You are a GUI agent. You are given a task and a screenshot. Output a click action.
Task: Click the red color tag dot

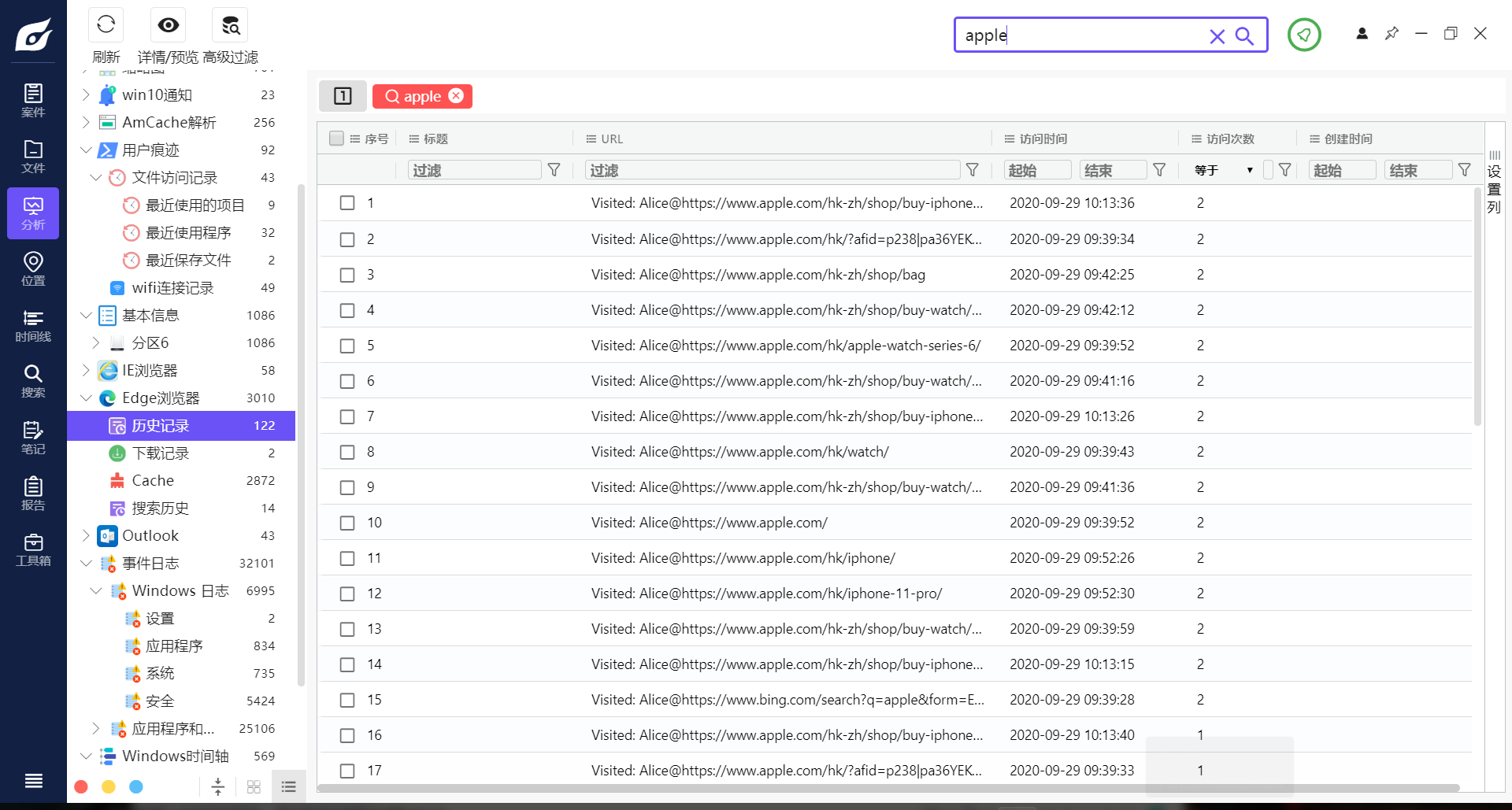click(81, 786)
